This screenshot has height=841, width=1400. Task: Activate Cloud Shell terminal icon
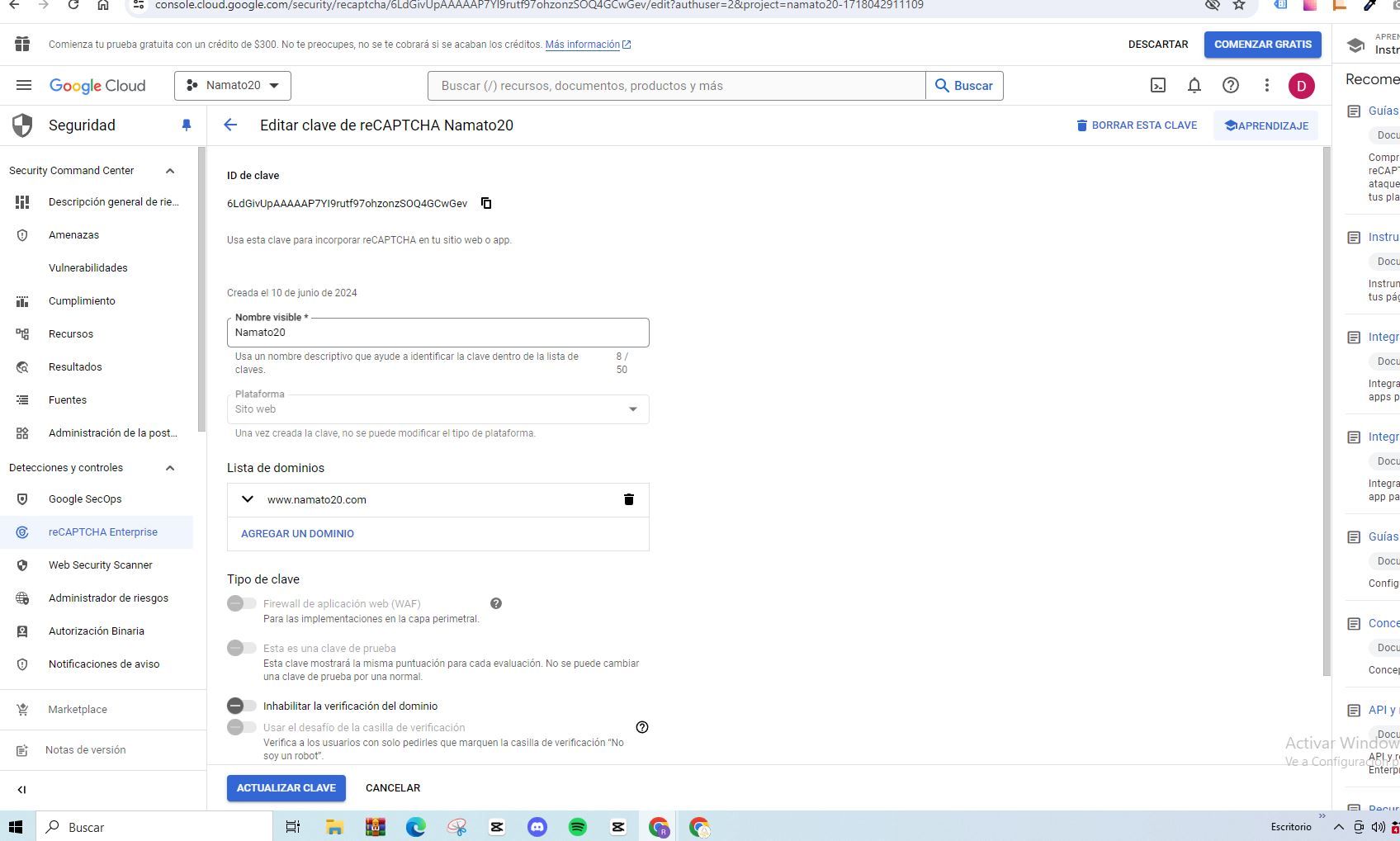(x=1158, y=85)
